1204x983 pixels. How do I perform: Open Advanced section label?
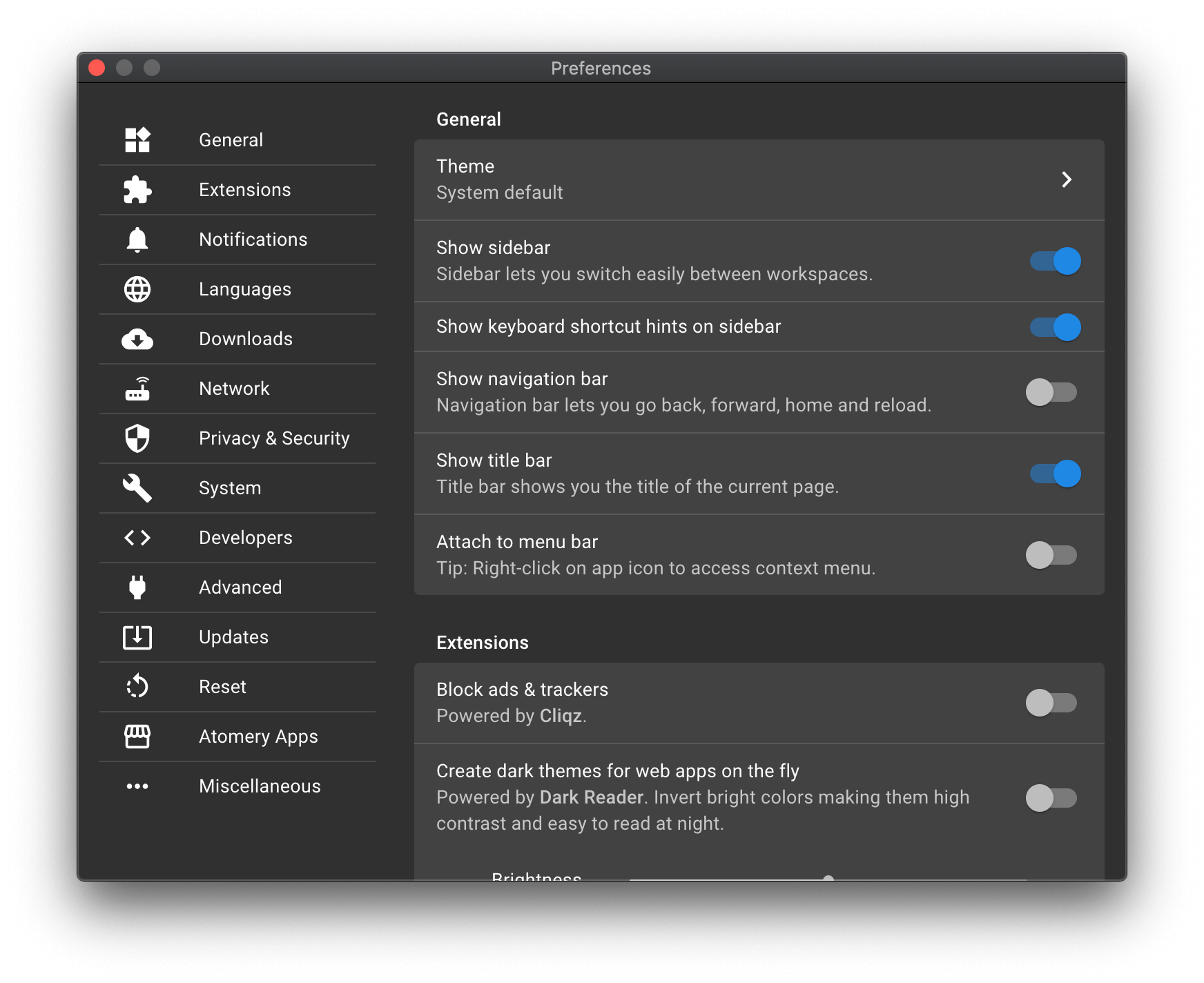click(x=240, y=587)
